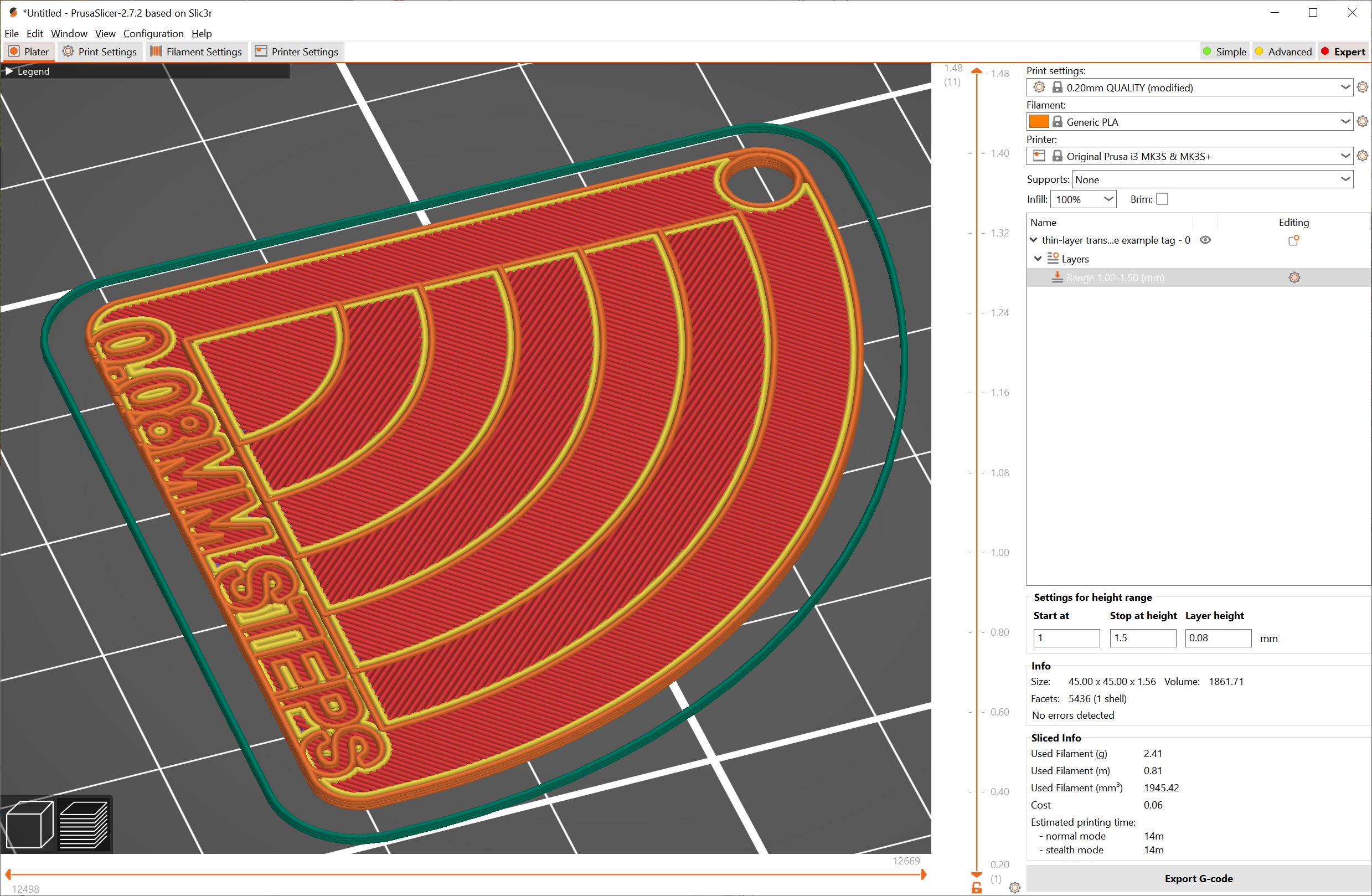This screenshot has width=1372, height=896.
Task: Click normal mode time 14m
Action: click(1153, 836)
